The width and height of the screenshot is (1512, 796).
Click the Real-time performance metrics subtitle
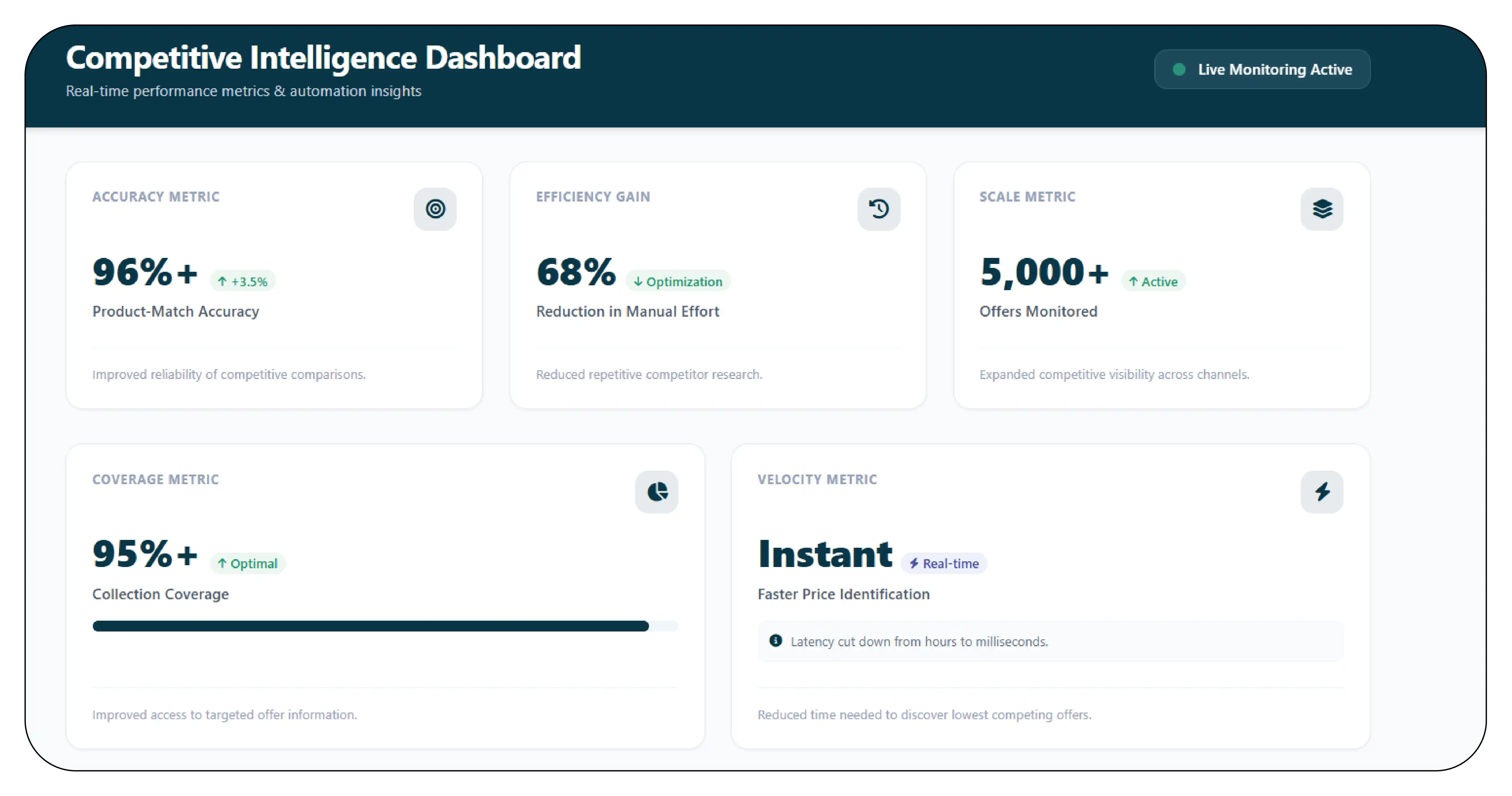244,92
